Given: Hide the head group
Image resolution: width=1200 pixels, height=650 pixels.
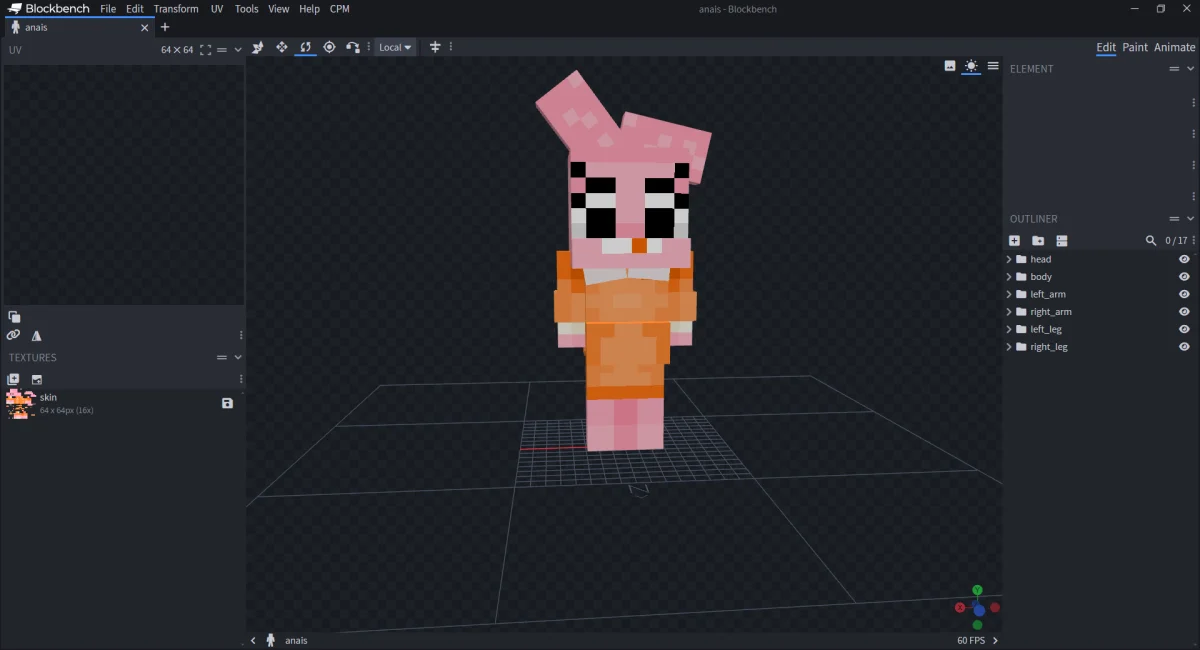Looking at the screenshot, I should click(1184, 259).
